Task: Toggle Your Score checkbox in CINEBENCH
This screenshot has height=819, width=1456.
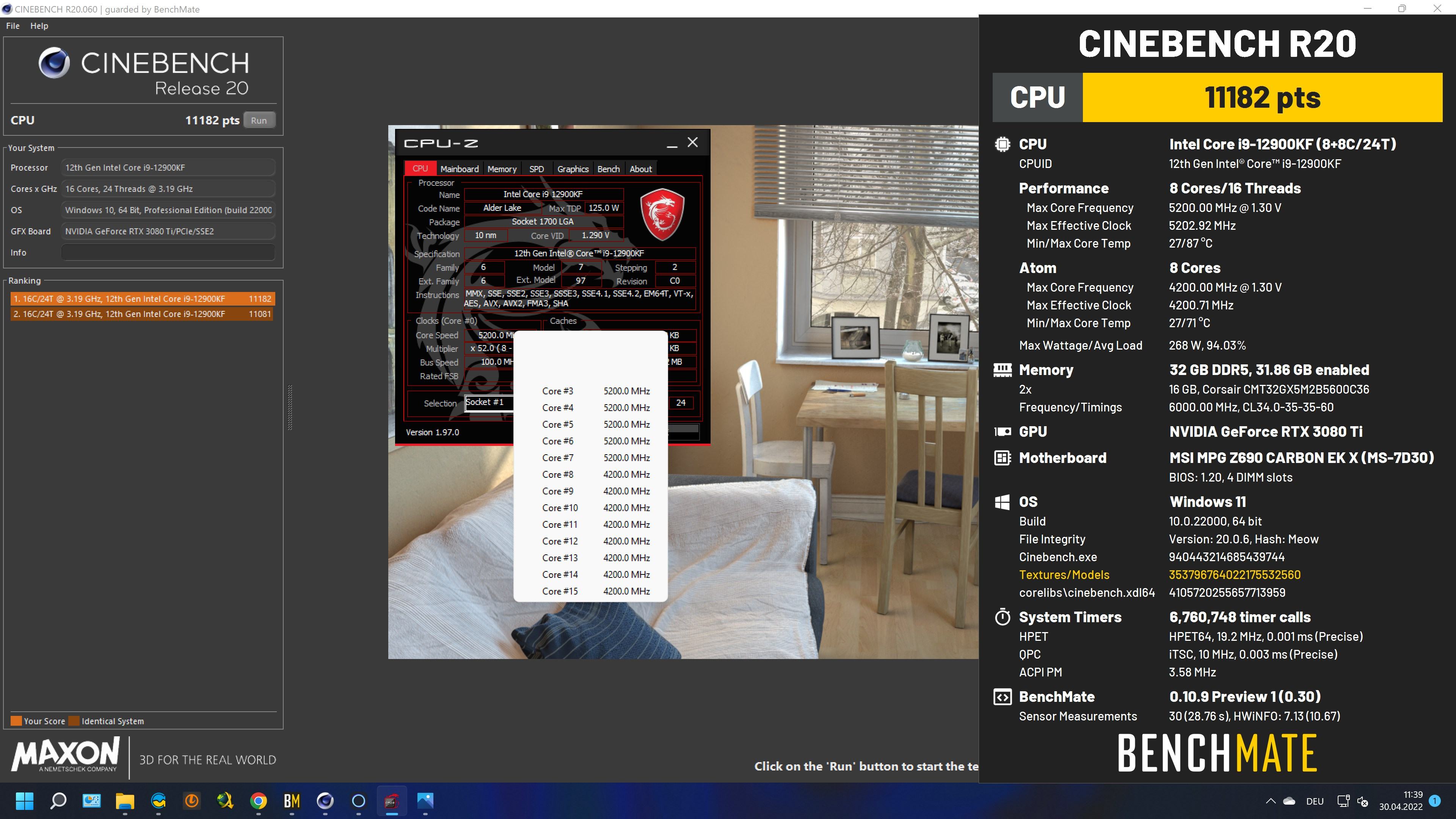Action: tap(15, 720)
